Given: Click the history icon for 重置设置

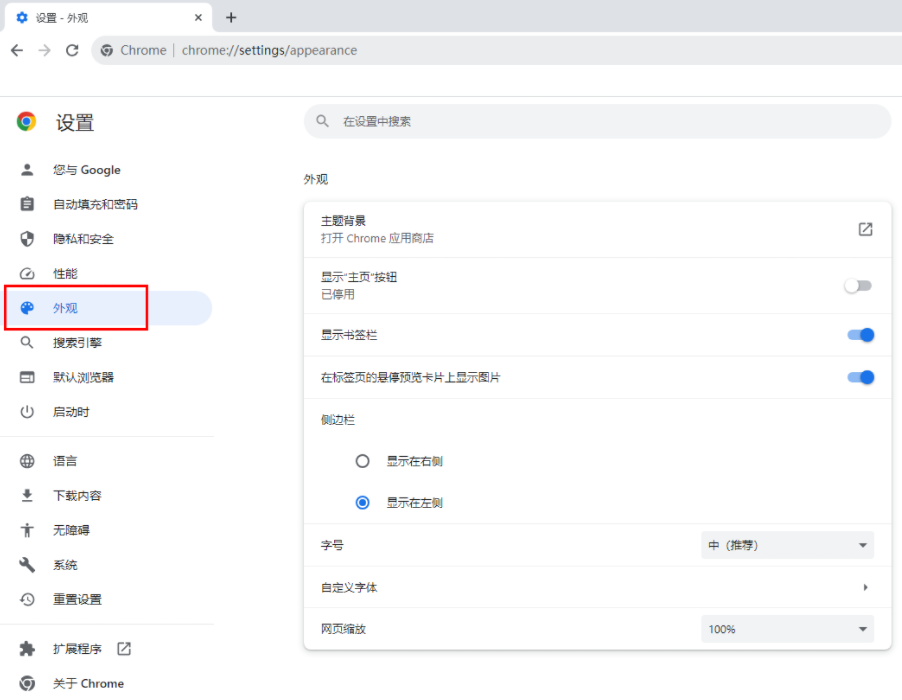Looking at the screenshot, I should 27,599.
